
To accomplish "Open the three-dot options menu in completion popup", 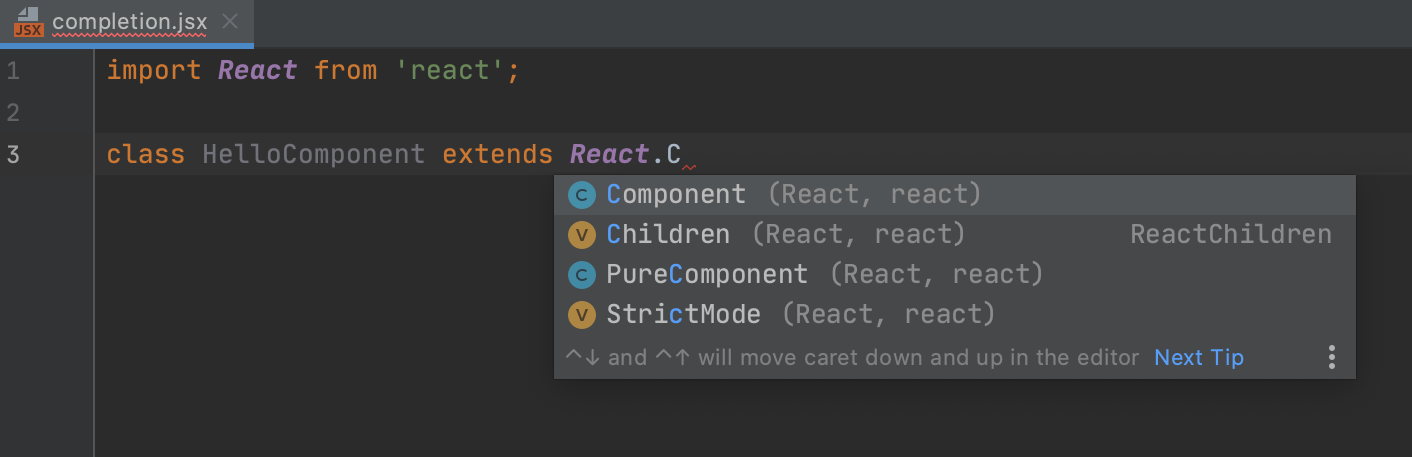I will (1331, 357).
